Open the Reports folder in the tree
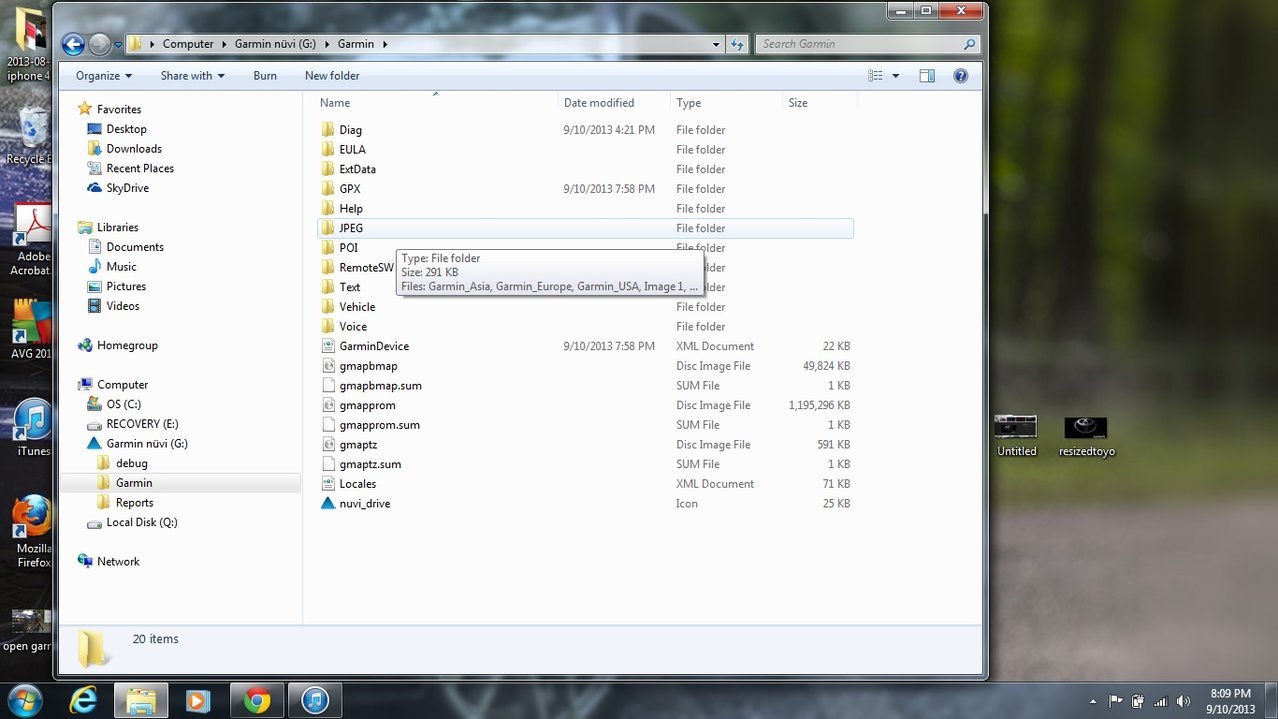 134,503
